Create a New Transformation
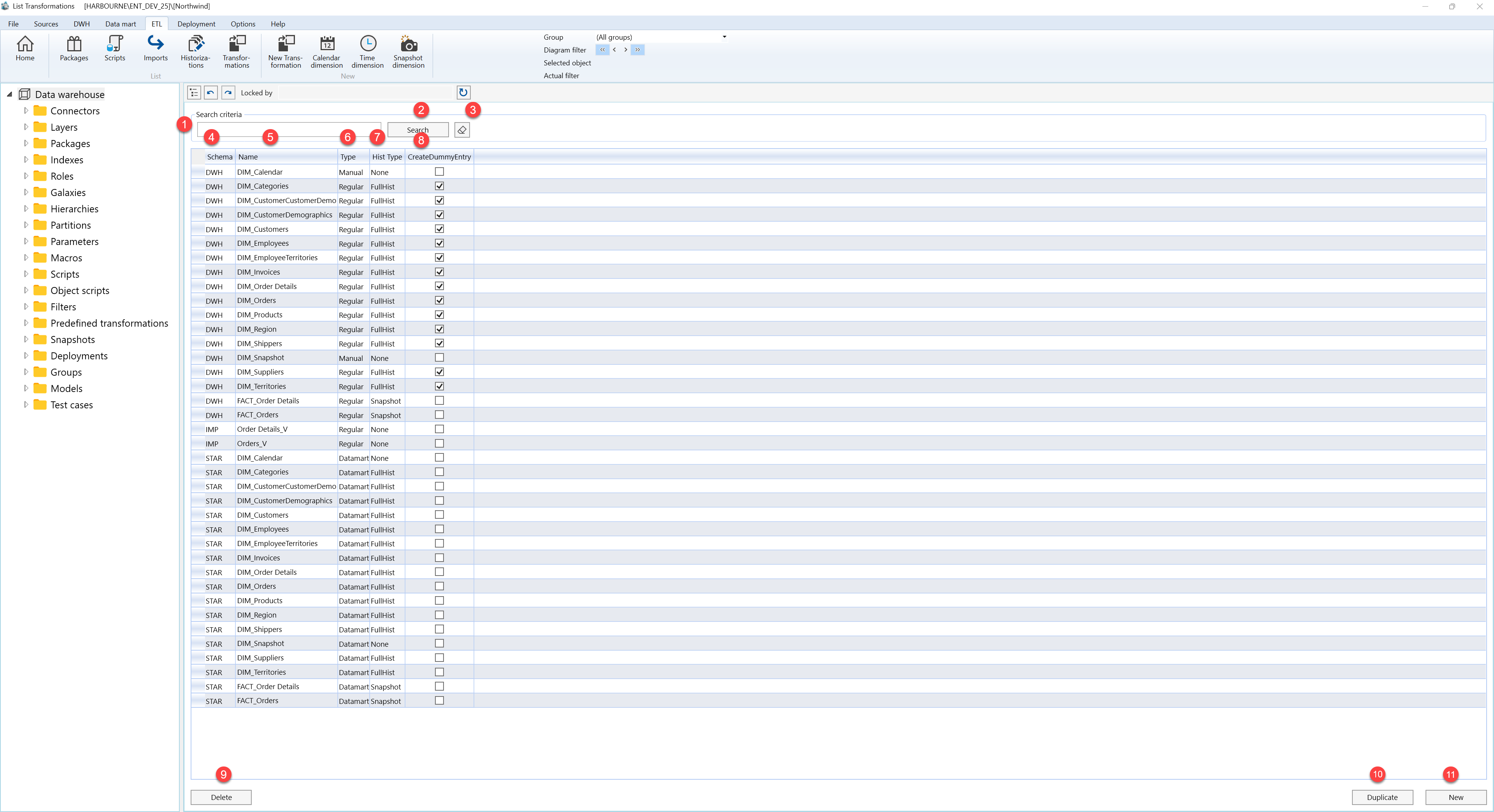 tap(285, 52)
